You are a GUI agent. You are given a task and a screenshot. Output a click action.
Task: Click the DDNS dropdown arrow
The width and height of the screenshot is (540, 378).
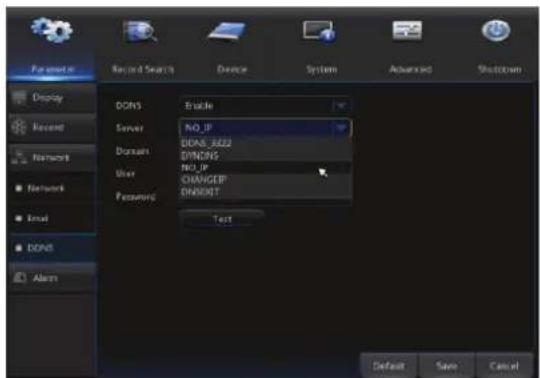(341, 105)
